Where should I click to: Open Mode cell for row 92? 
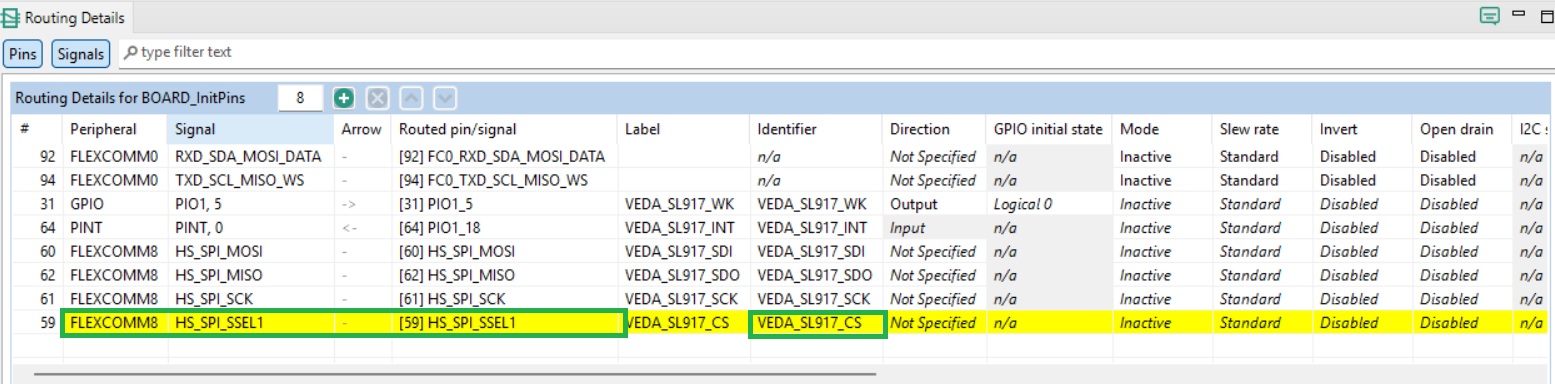pyautogui.click(x=1163, y=157)
